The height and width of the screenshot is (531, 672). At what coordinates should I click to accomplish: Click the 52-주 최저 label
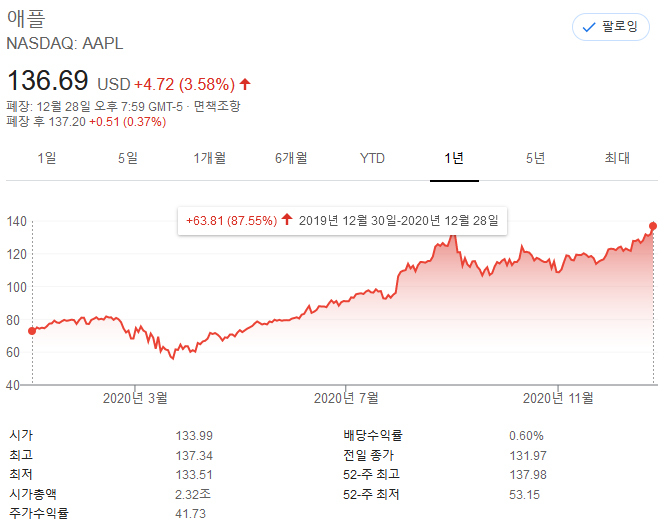(x=372, y=495)
